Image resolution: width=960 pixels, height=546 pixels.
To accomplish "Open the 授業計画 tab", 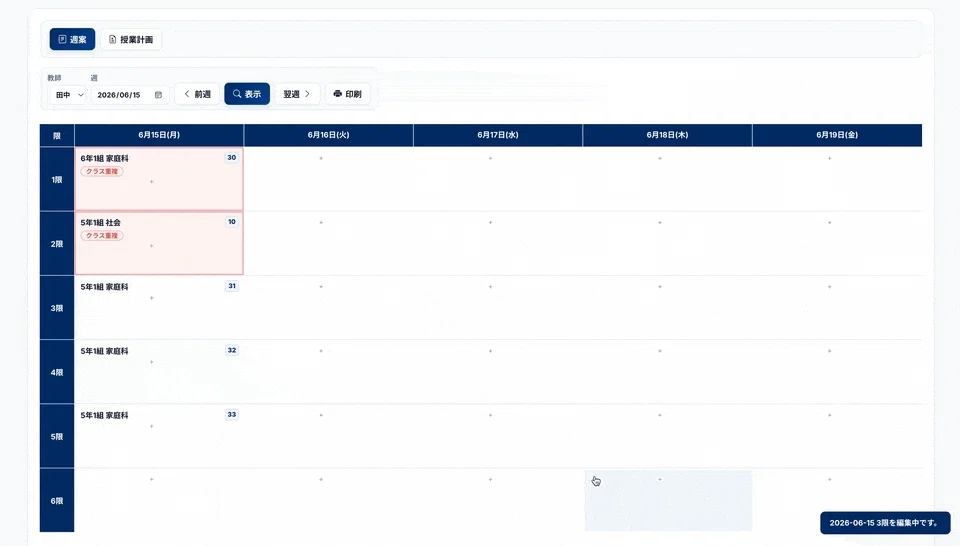I will pyautogui.click(x=131, y=39).
